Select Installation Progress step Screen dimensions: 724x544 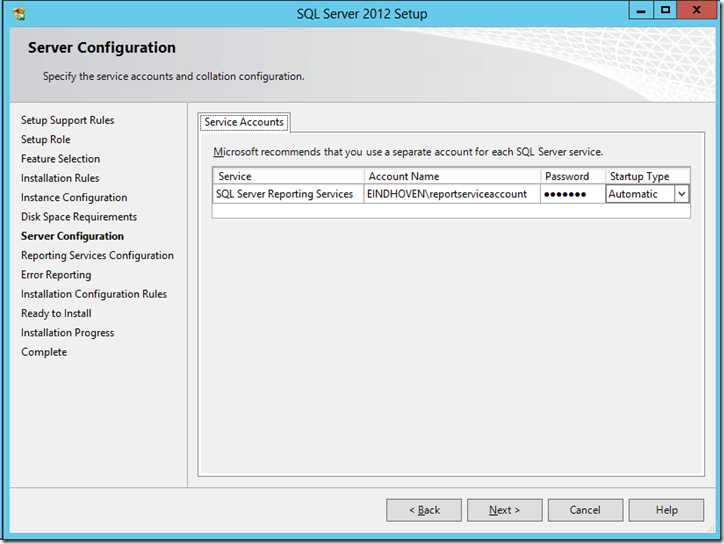[x=67, y=333]
